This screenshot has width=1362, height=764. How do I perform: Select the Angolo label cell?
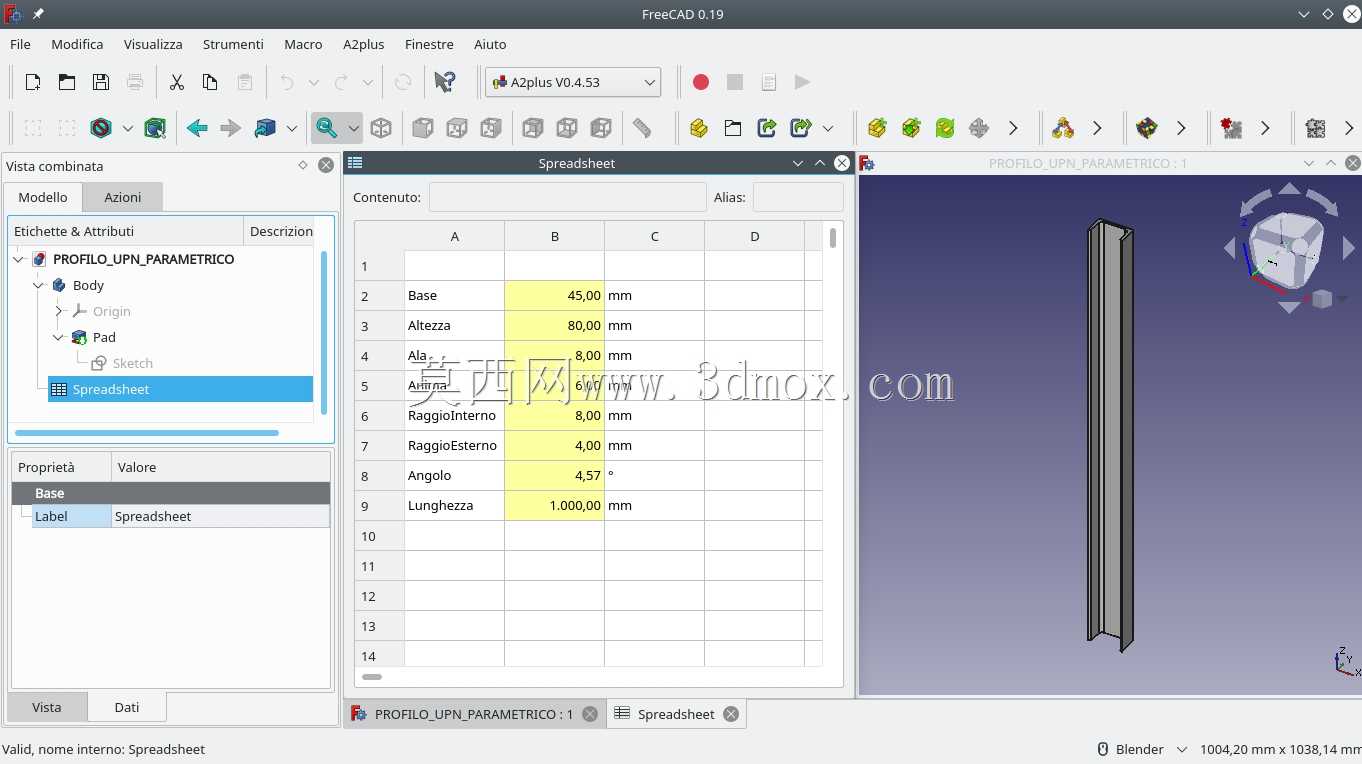(x=455, y=475)
